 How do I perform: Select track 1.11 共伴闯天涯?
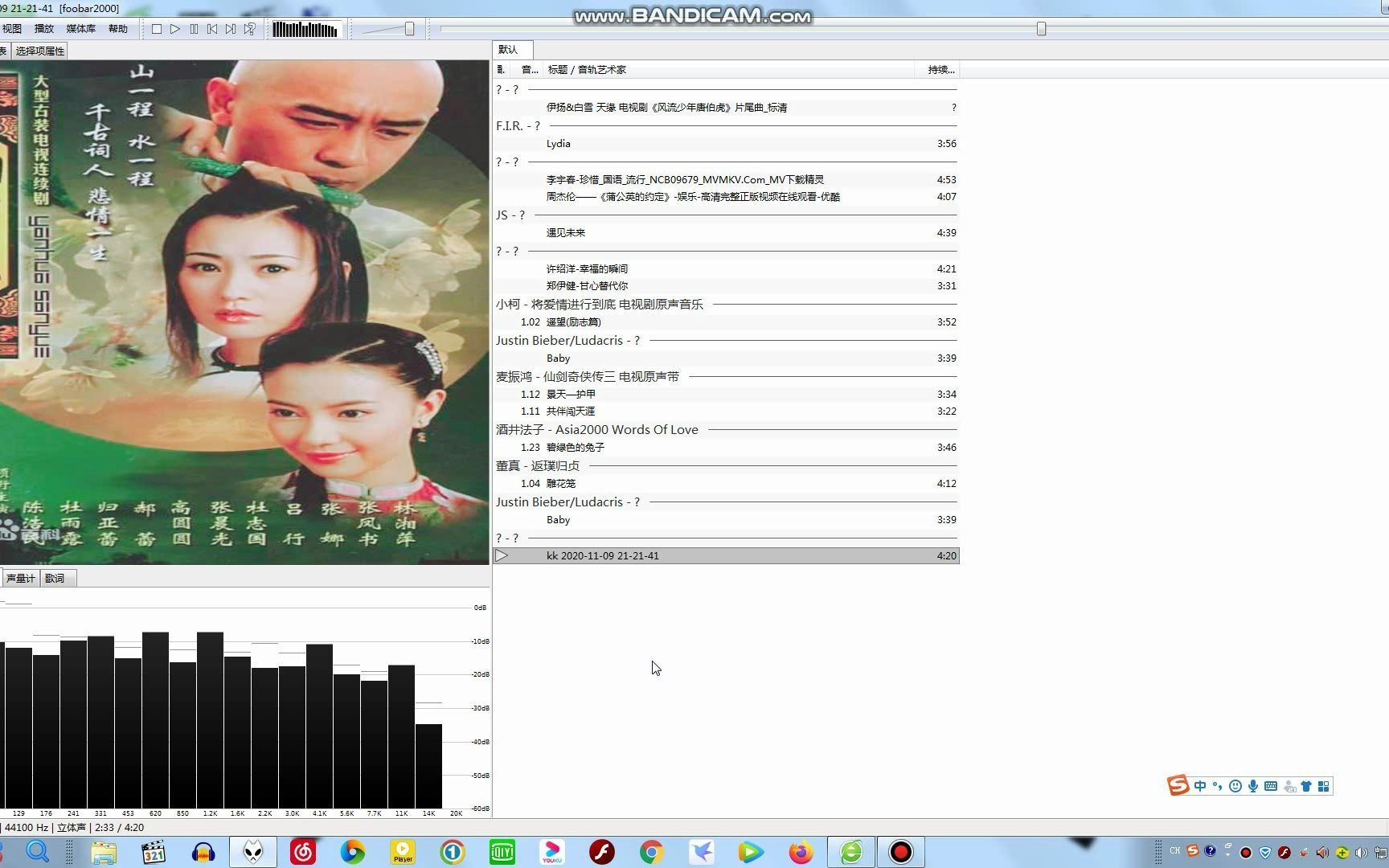[x=726, y=411]
